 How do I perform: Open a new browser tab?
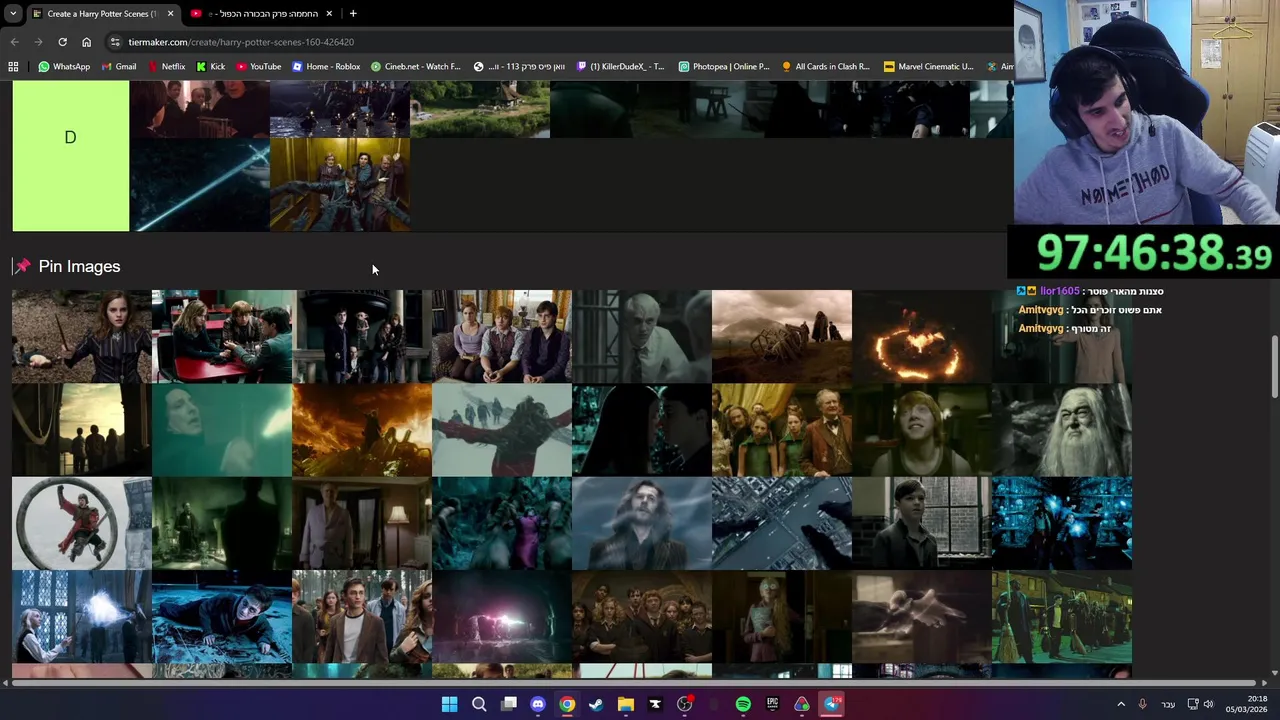pos(353,13)
